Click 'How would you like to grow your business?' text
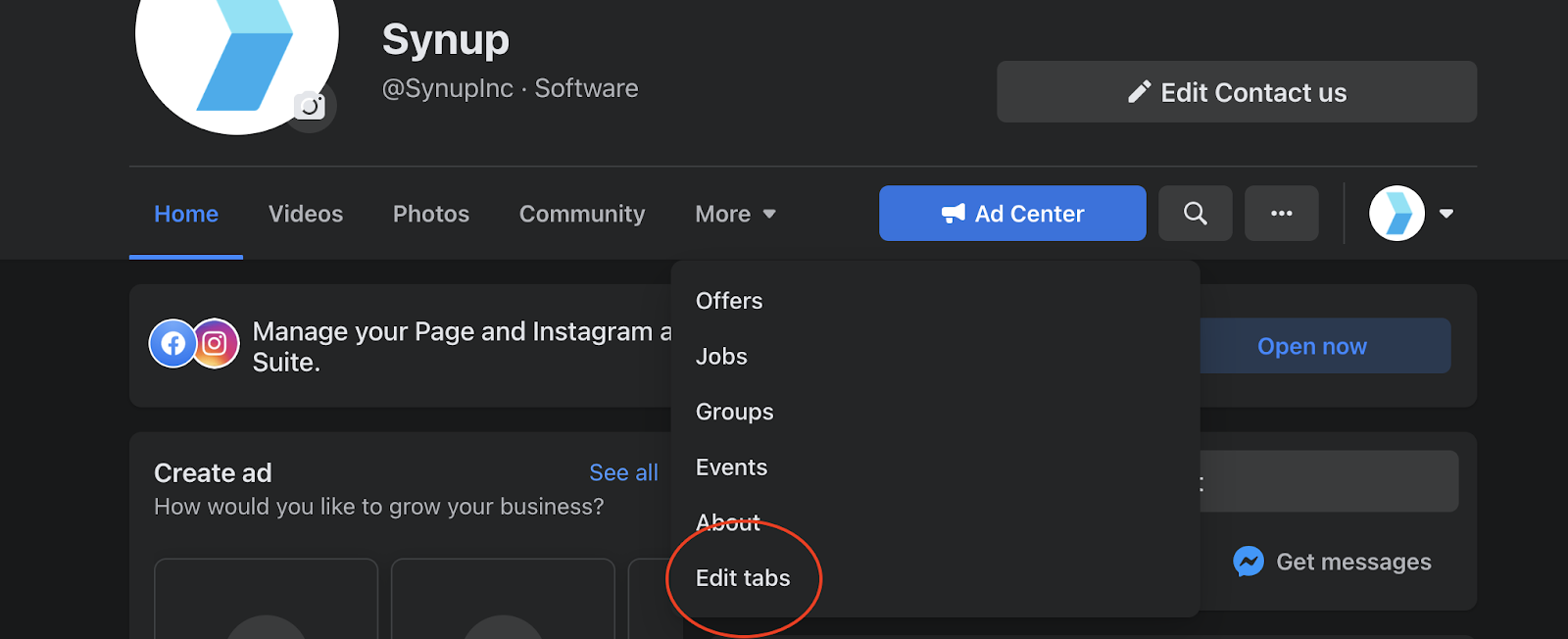Image resolution: width=1568 pixels, height=639 pixels. pos(379,507)
